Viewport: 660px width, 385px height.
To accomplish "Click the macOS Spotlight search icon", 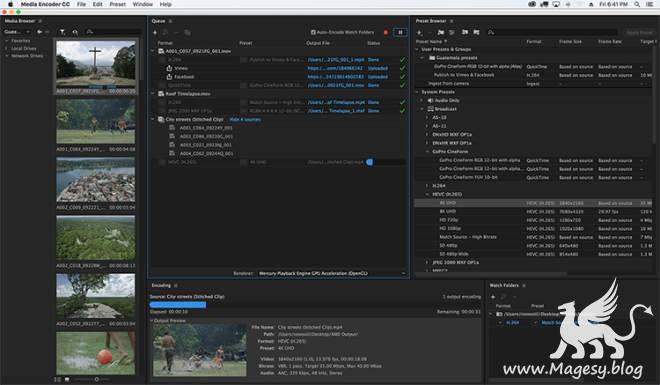I will (x=637, y=4).
